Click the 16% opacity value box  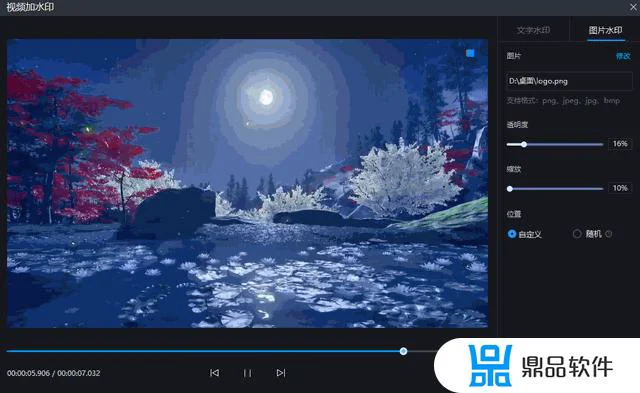pyautogui.click(x=620, y=144)
